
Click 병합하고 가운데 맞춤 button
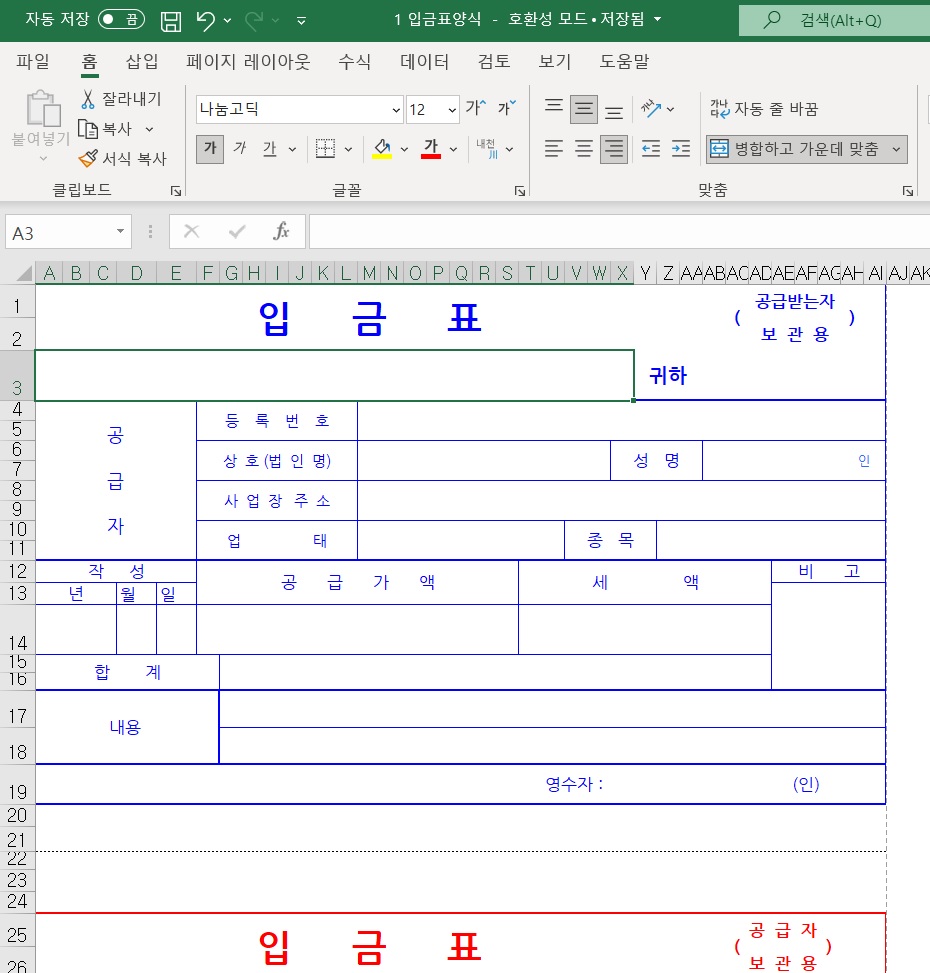point(795,149)
